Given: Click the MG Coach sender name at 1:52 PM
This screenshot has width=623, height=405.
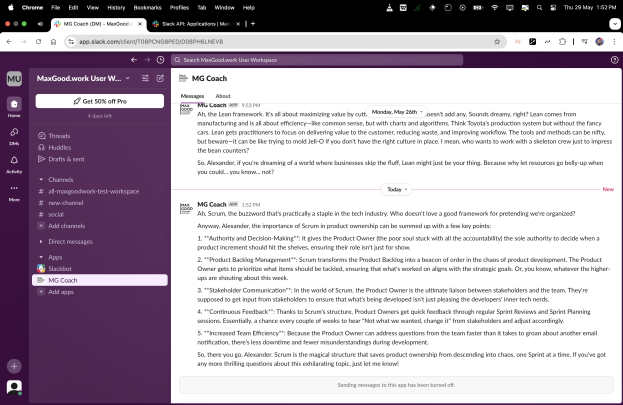Looking at the screenshot, I should click(212, 204).
